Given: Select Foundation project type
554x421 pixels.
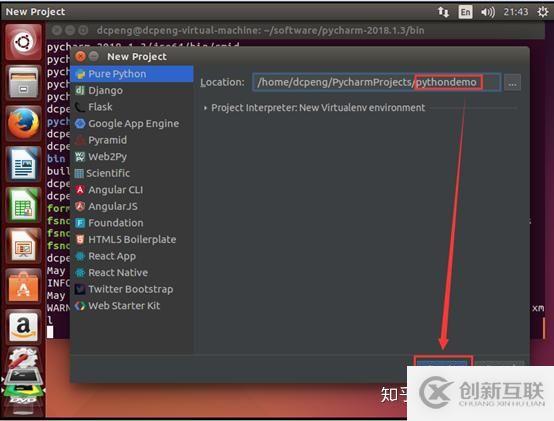Looking at the screenshot, I should (x=132, y=223).
